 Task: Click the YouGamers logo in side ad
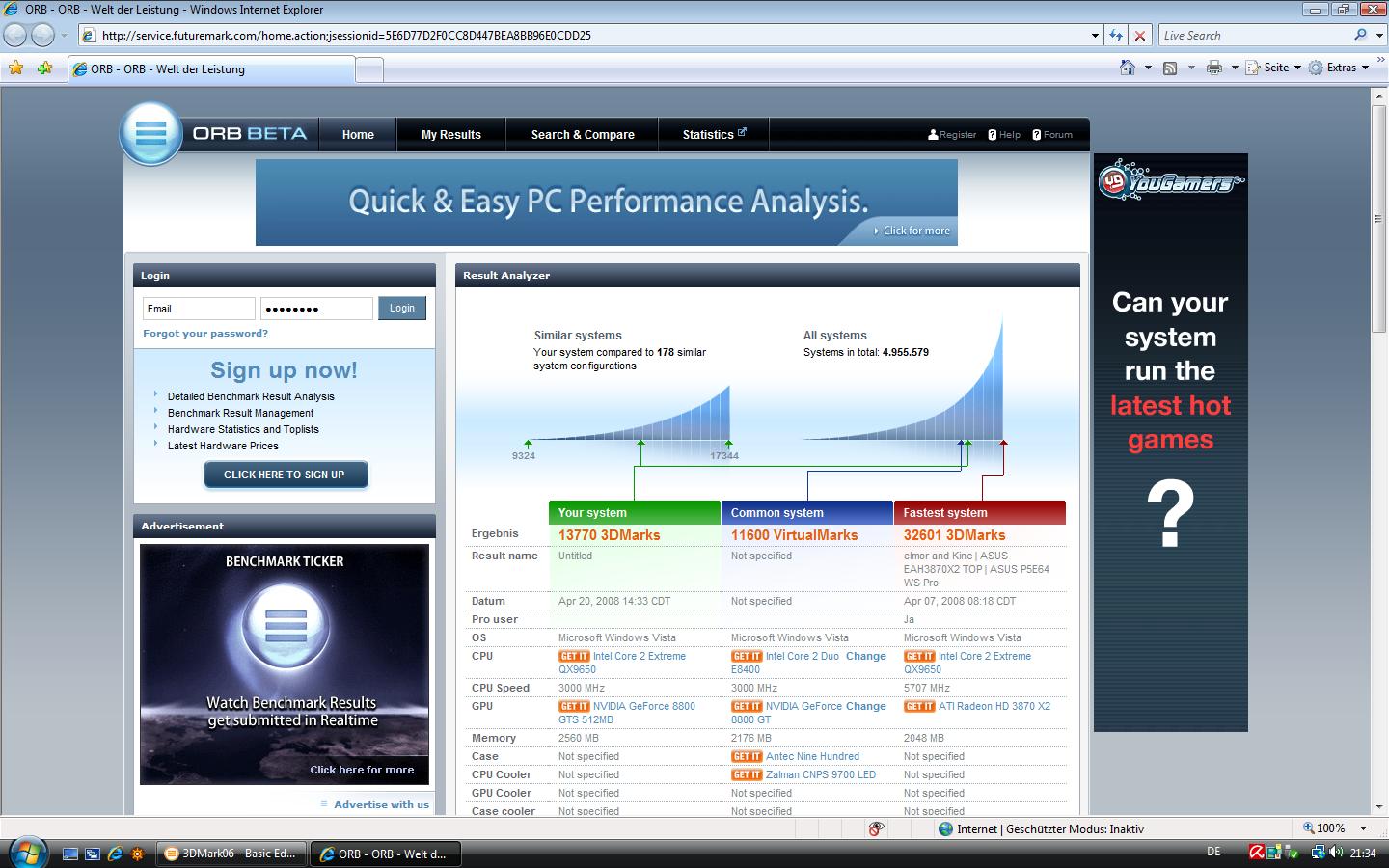1170,181
